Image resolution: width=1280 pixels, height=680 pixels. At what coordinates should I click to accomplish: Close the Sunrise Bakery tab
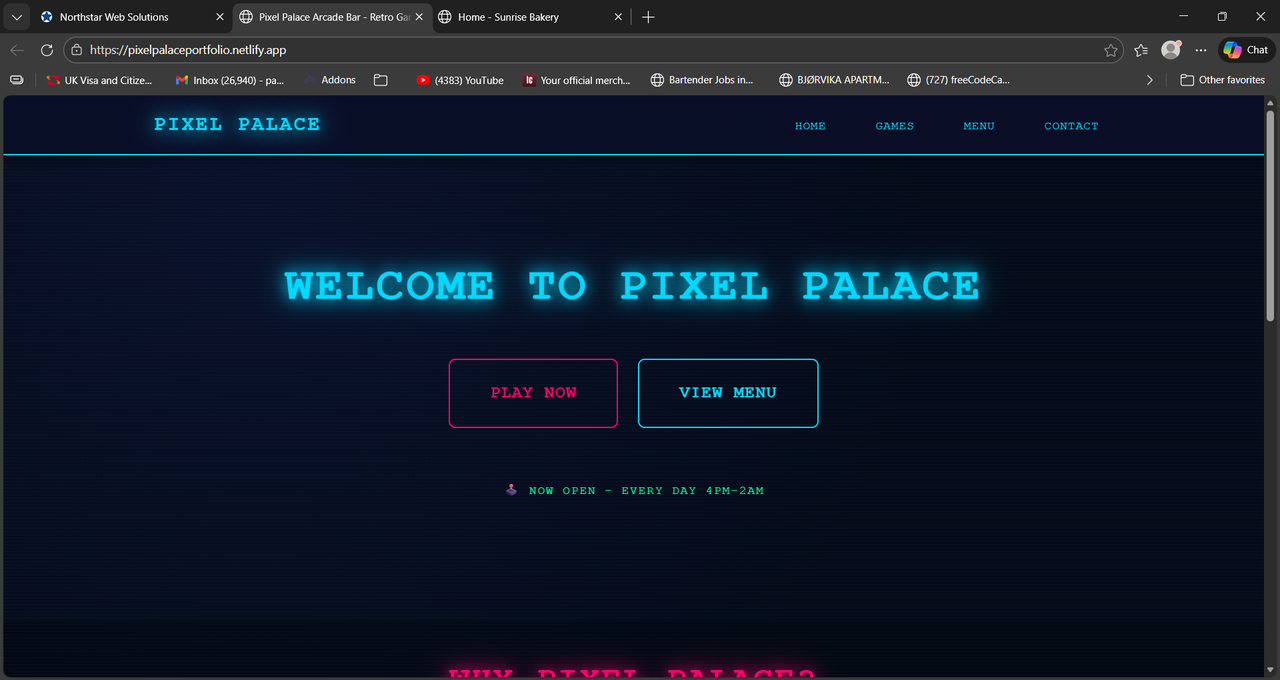[x=619, y=17]
